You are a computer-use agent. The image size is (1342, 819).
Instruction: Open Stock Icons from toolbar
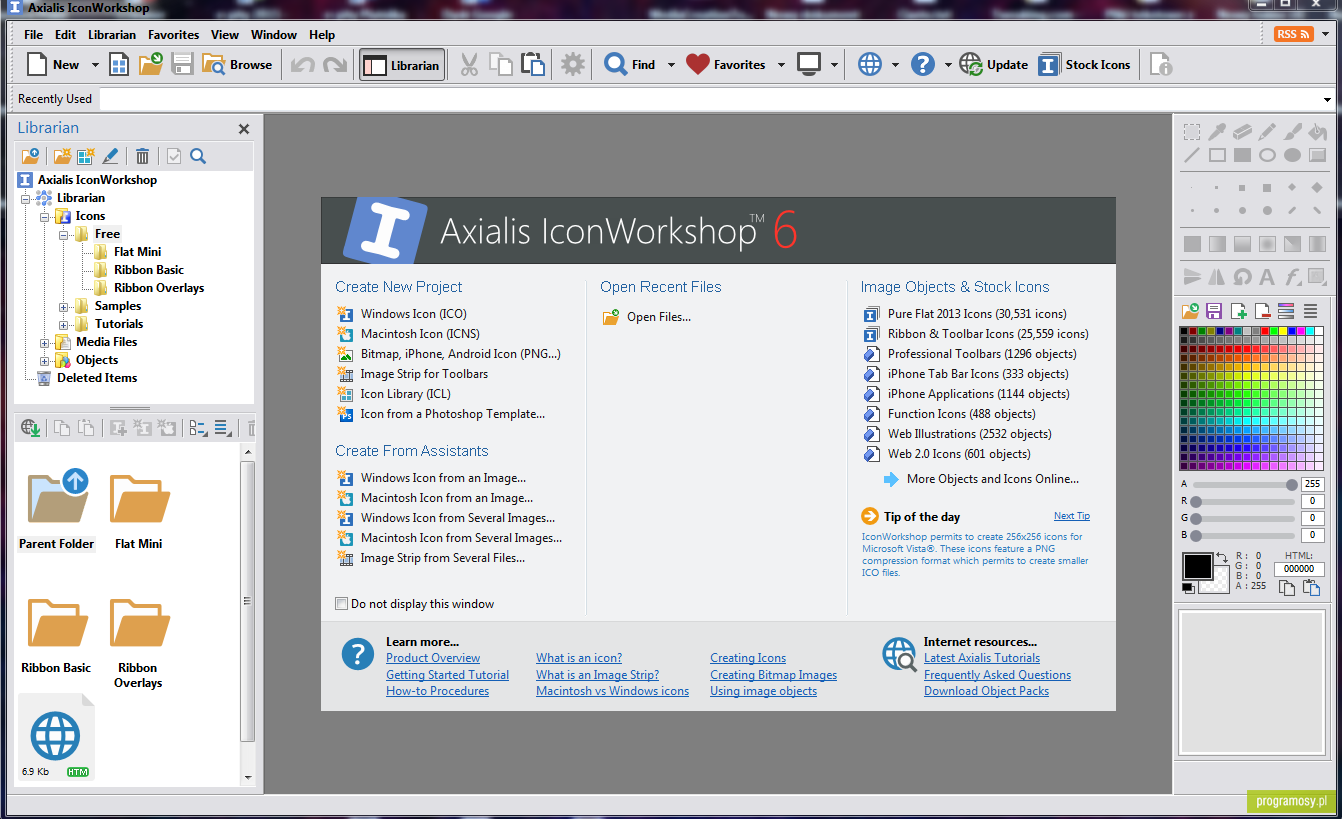[x=1084, y=65]
